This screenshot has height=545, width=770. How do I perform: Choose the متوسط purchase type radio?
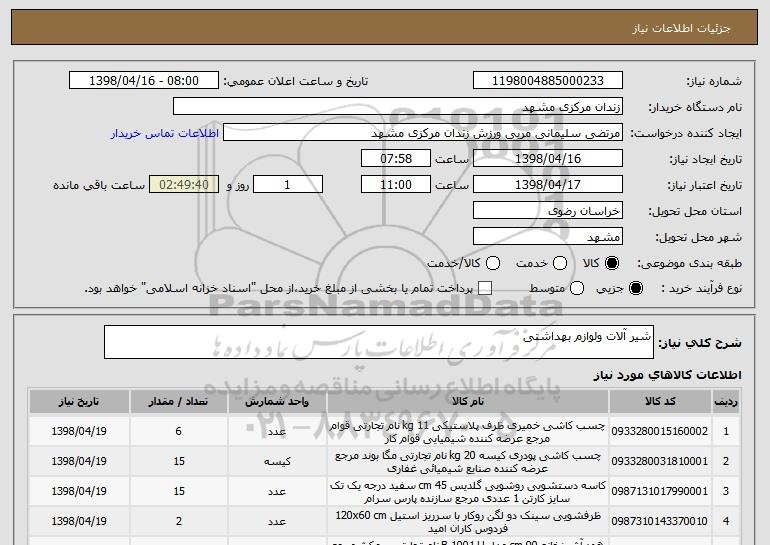(x=577, y=289)
